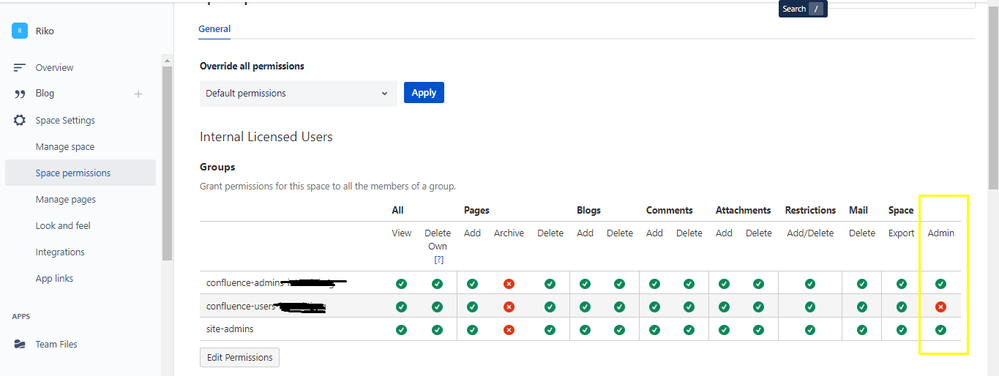Viewport: 999px width, 376px height.
Task: Open Integrations in Space Settings
Action: pos(60,252)
